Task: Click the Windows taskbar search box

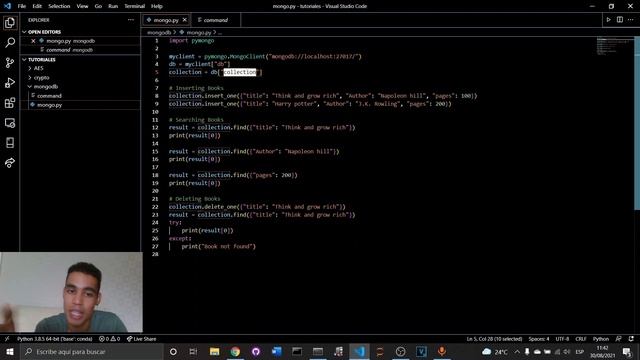Action: 91,351
